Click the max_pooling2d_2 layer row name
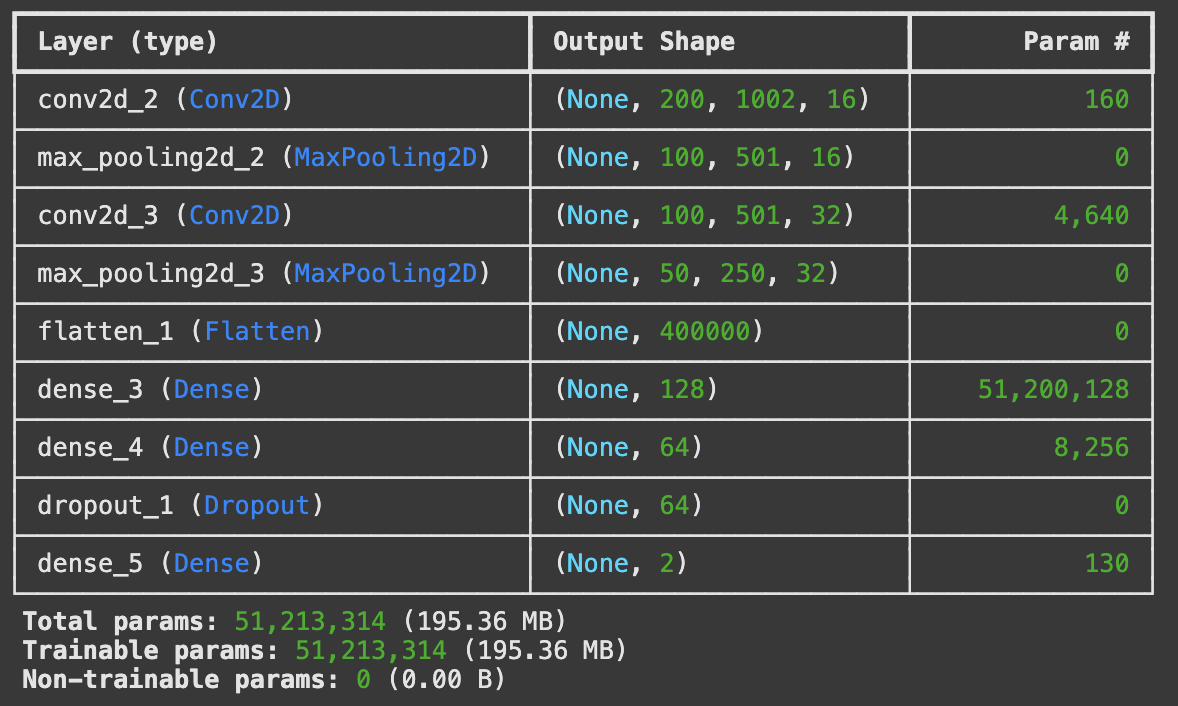This screenshot has height=706, width=1178. point(264,158)
